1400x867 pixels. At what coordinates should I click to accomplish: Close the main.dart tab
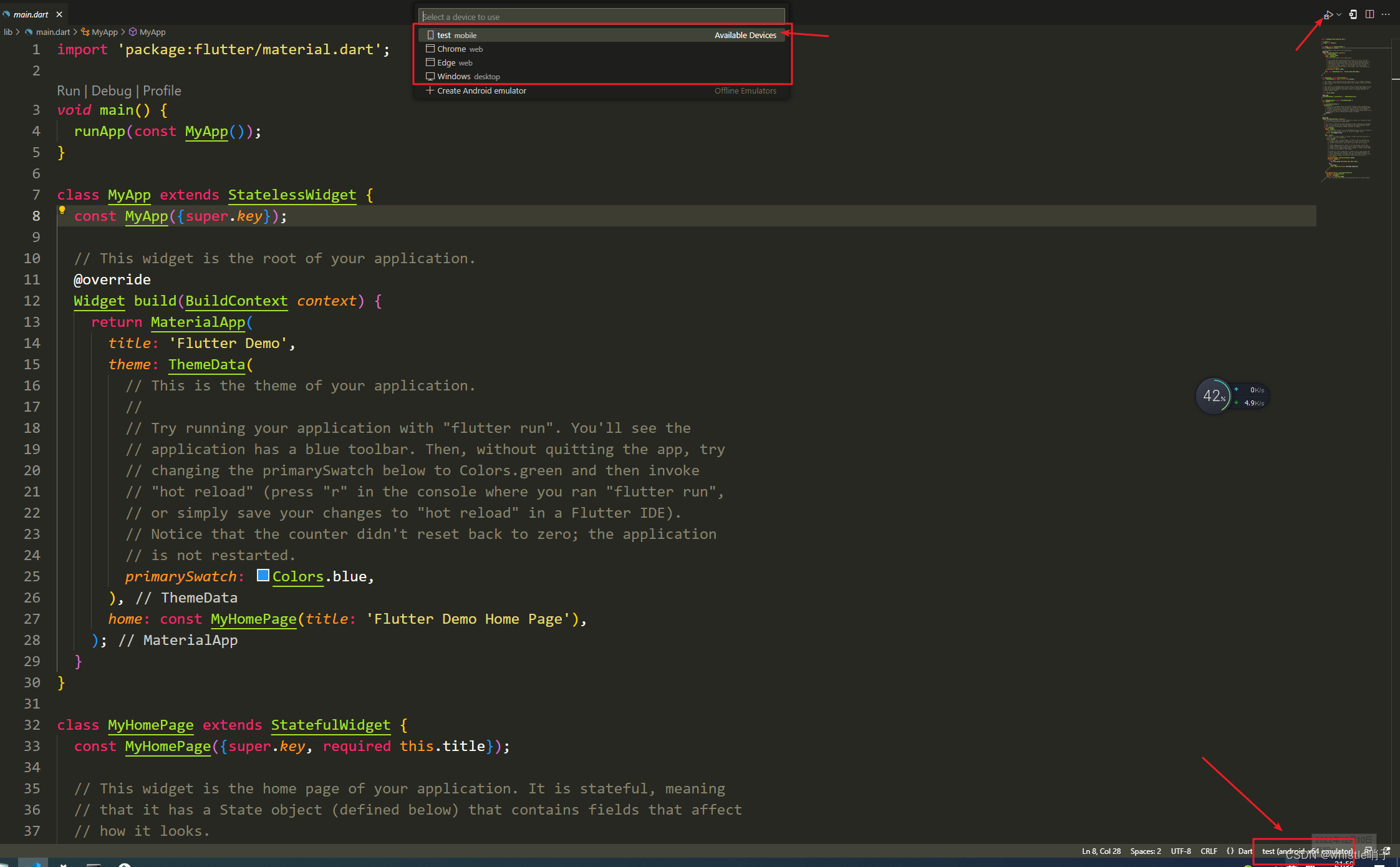click(x=59, y=14)
